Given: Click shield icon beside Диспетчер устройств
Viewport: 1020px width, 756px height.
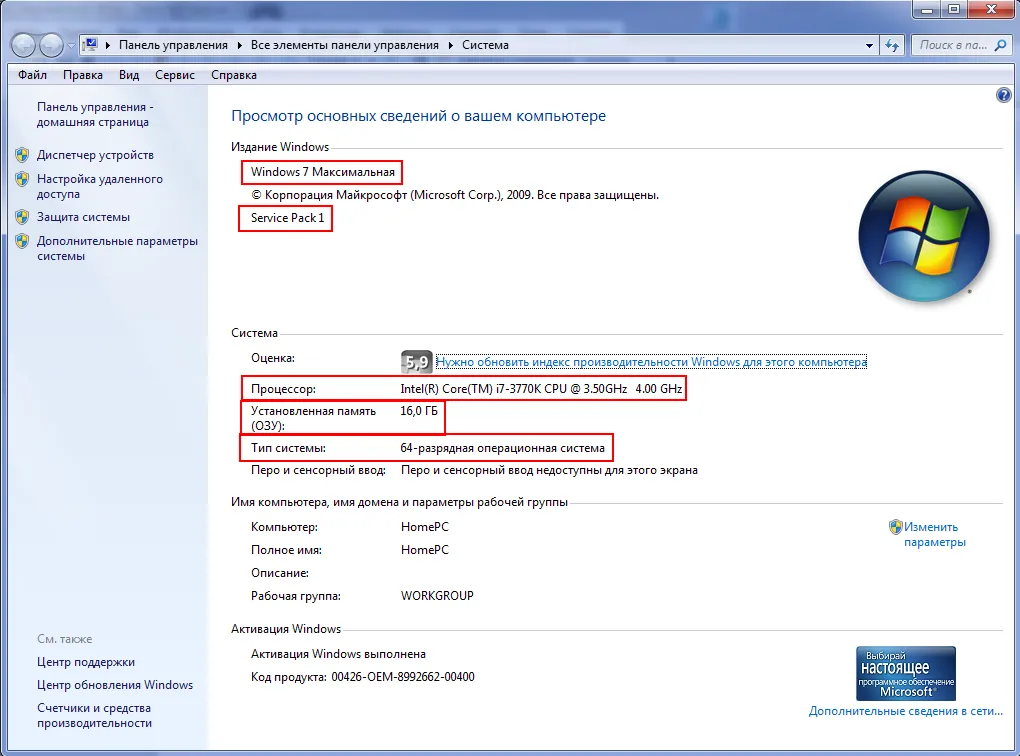Looking at the screenshot, I should [x=22, y=155].
